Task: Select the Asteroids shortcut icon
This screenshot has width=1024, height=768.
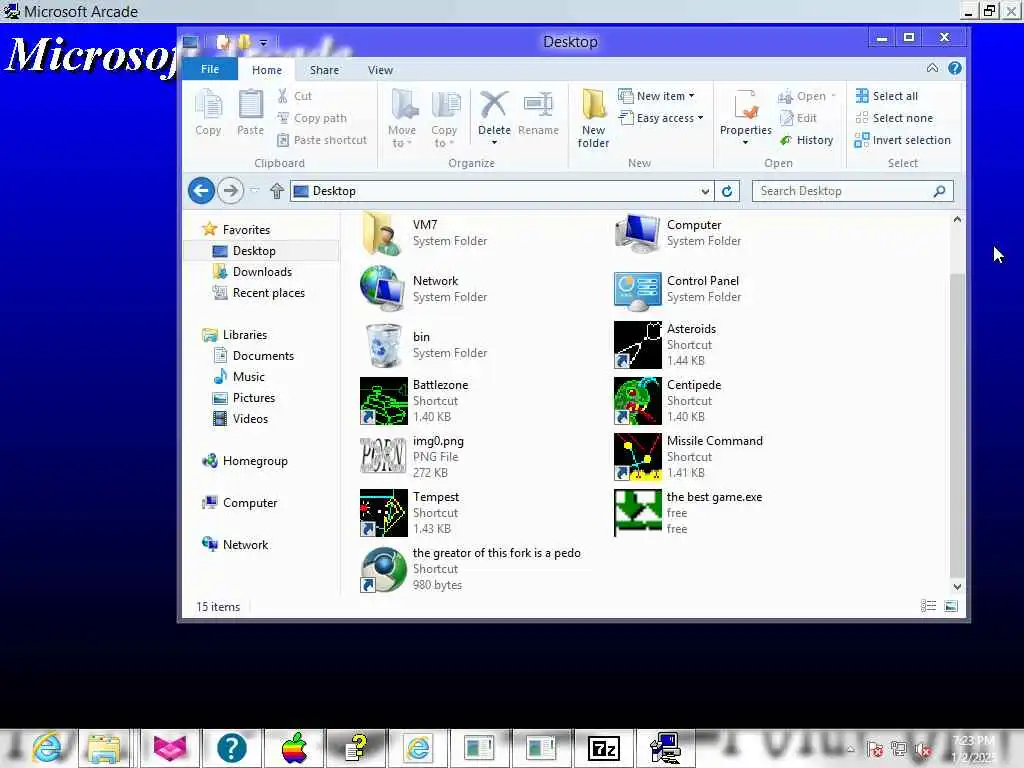Action: click(637, 345)
